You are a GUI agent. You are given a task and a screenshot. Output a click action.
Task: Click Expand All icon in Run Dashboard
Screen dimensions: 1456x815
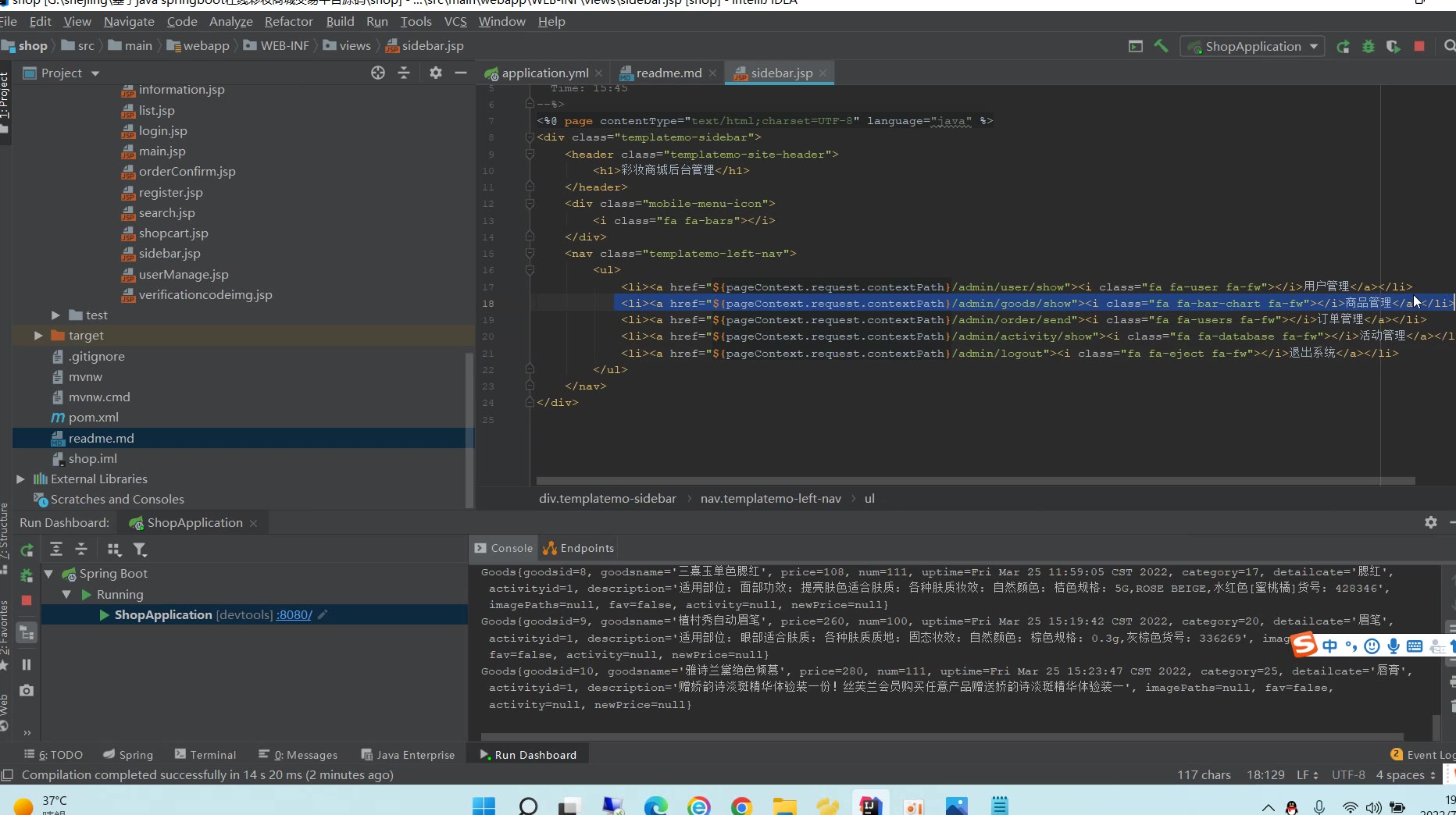click(x=56, y=550)
